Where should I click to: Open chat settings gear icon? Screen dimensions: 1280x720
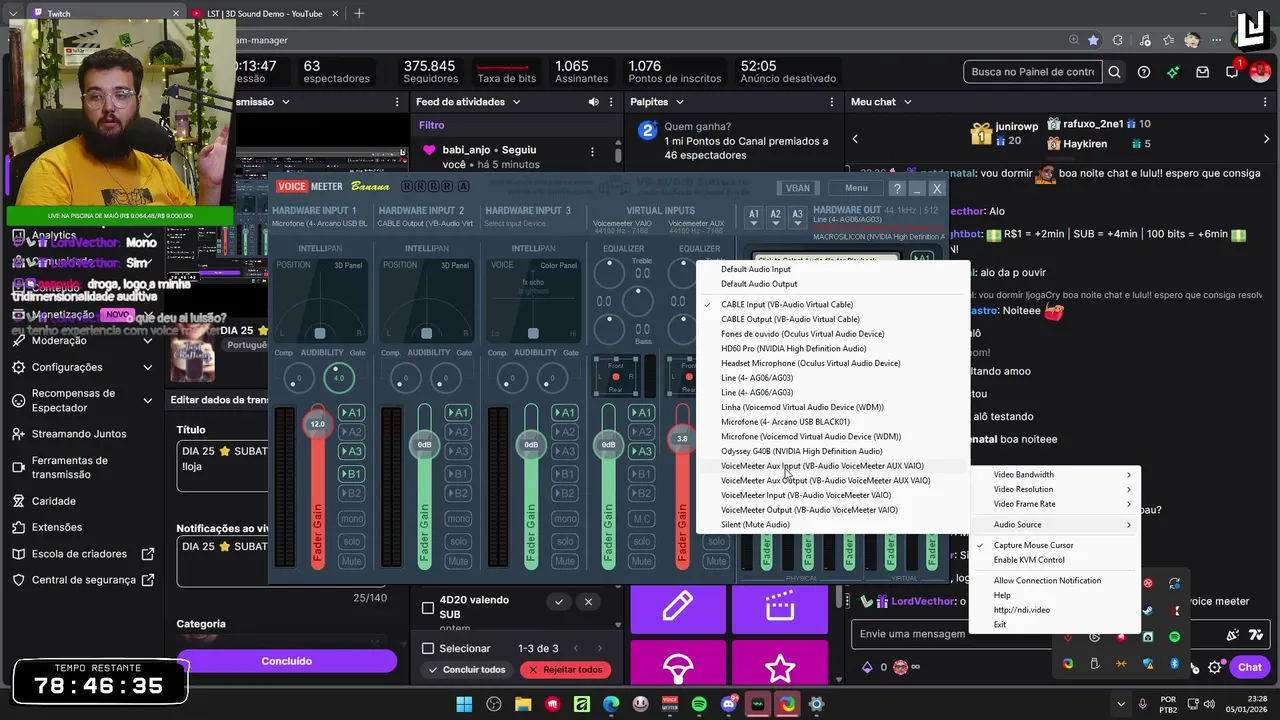pos(1215,667)
